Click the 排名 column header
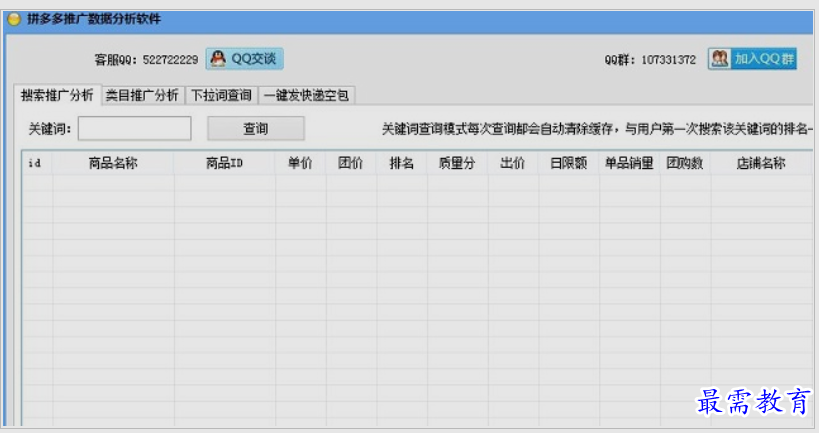Image resolution: width=819 pixels, height=433 pixels. [x=401, y=163]
